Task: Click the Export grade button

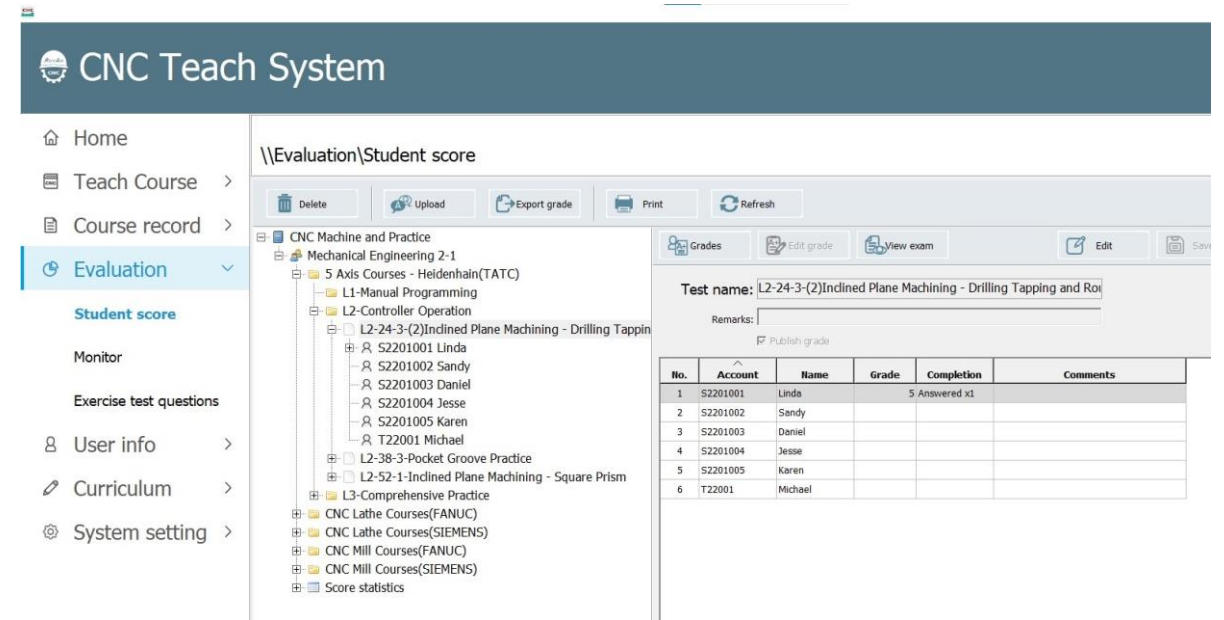Action: point(535,203)
